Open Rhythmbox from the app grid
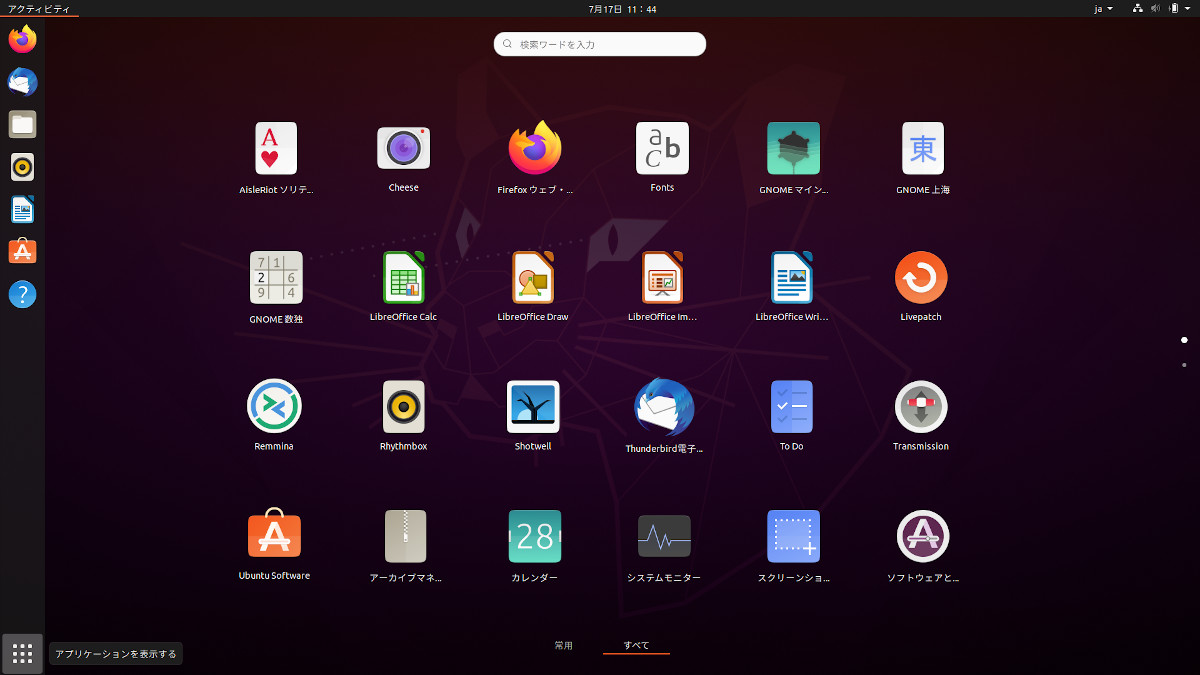The image size is (1200, 675). click(x=403, y=406)
